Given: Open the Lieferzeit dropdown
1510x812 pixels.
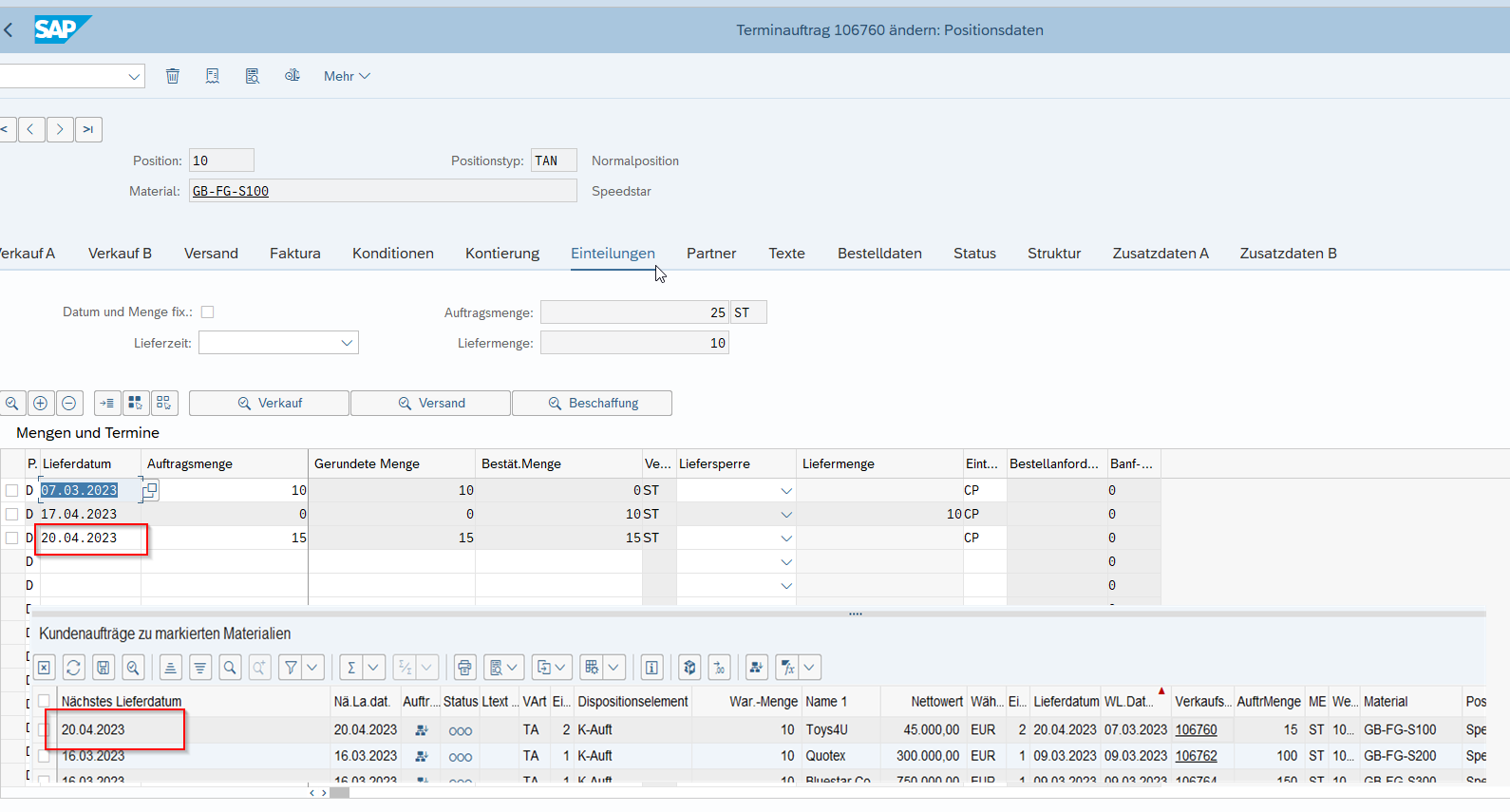Looking at the screenshot, I should (x=347, y=343).
